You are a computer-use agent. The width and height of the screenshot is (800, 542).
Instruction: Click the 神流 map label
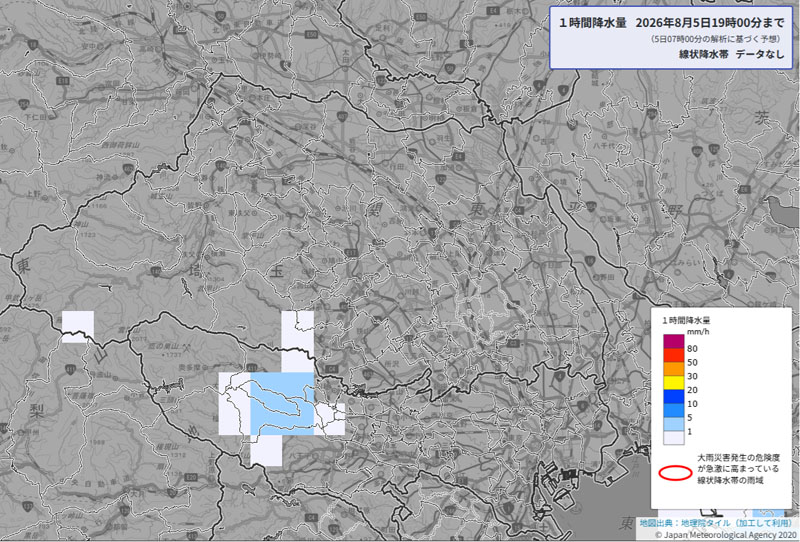pos(104,178)
